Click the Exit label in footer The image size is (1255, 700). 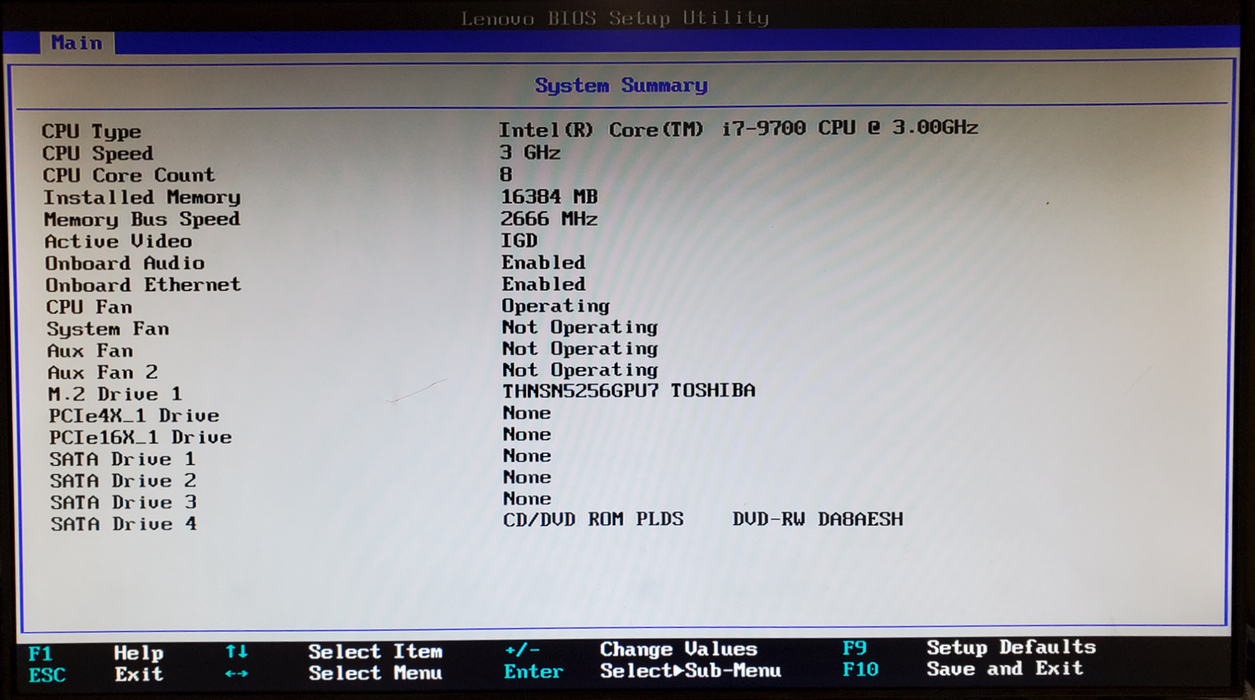coord(138,674)
